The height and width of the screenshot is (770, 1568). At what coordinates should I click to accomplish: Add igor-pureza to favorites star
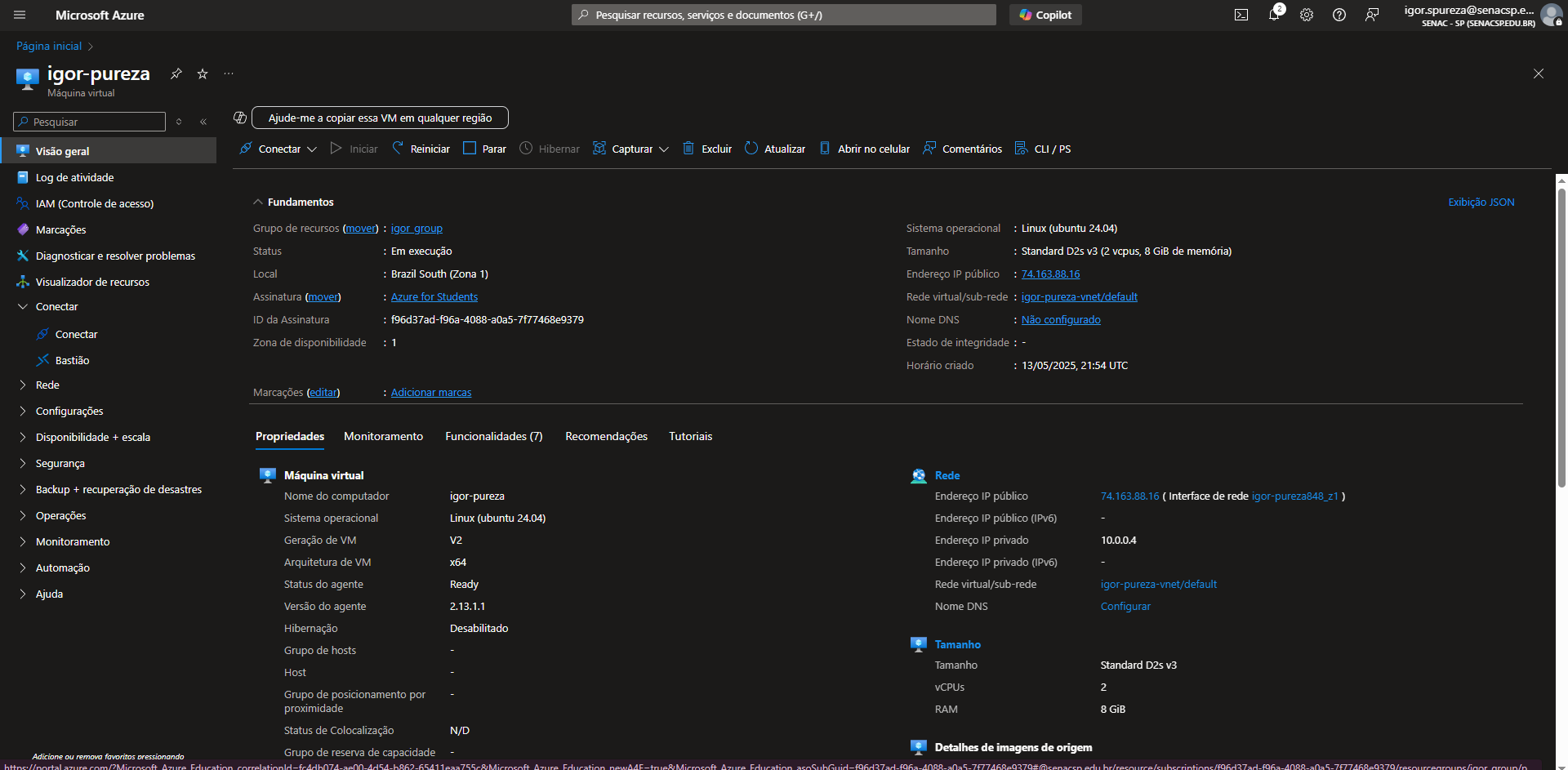[203, 73]
